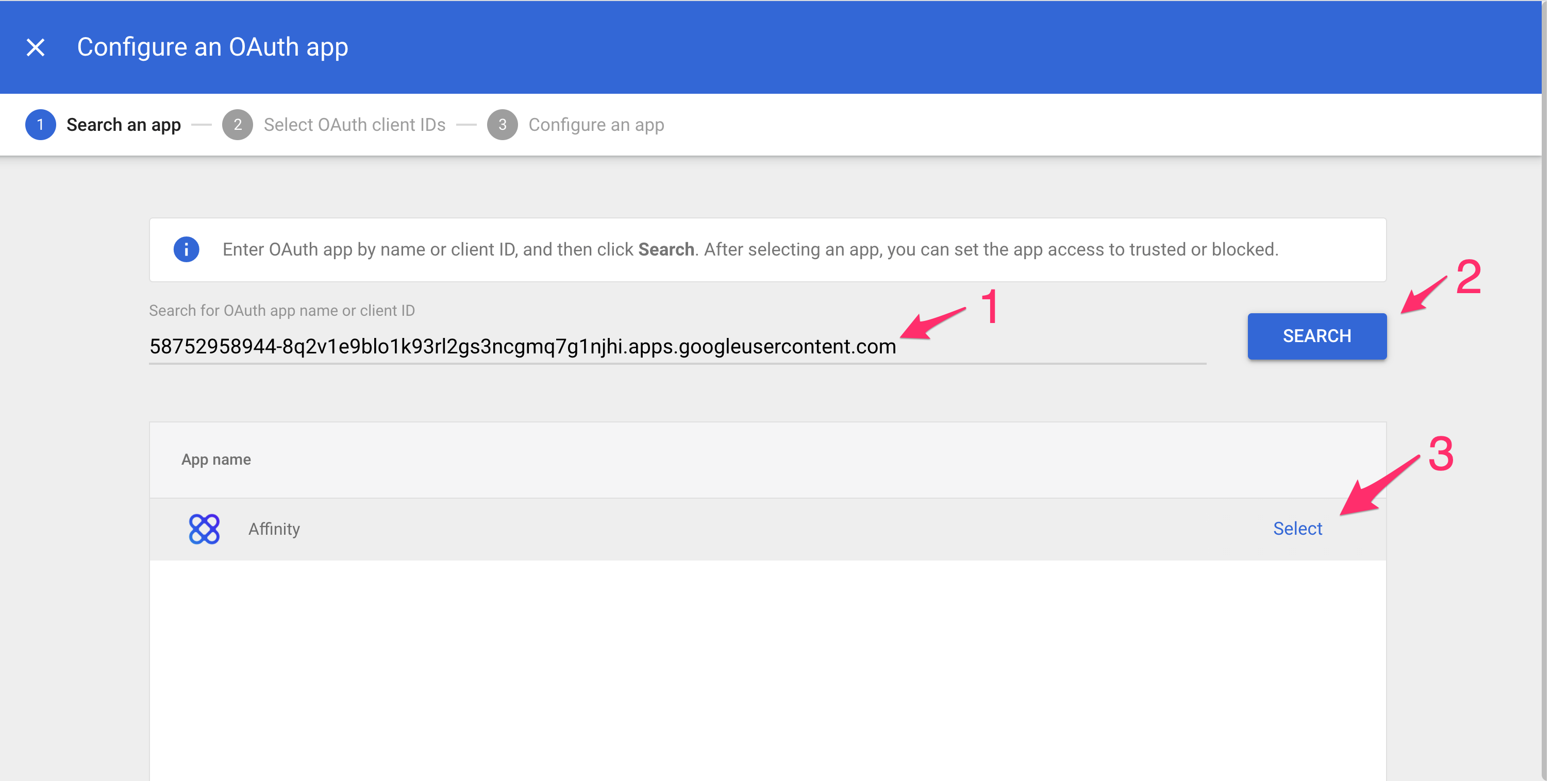Click the empty results area below Affinity
The image size is (1568, 781).
coord(767,669)
